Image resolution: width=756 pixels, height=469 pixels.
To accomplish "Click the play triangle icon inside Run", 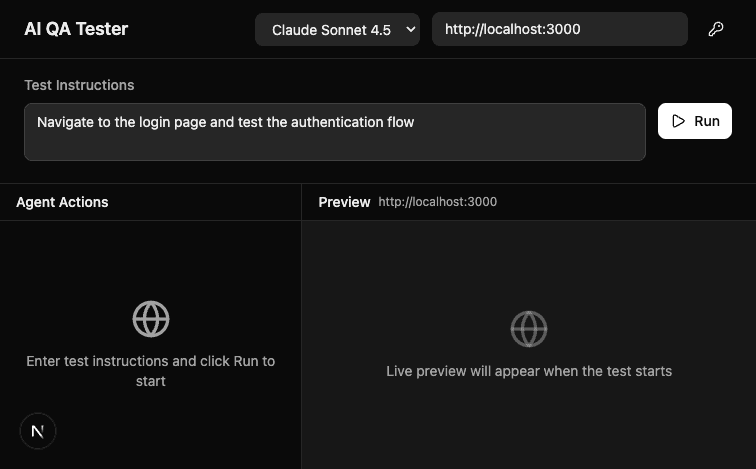I will point(679,121).
